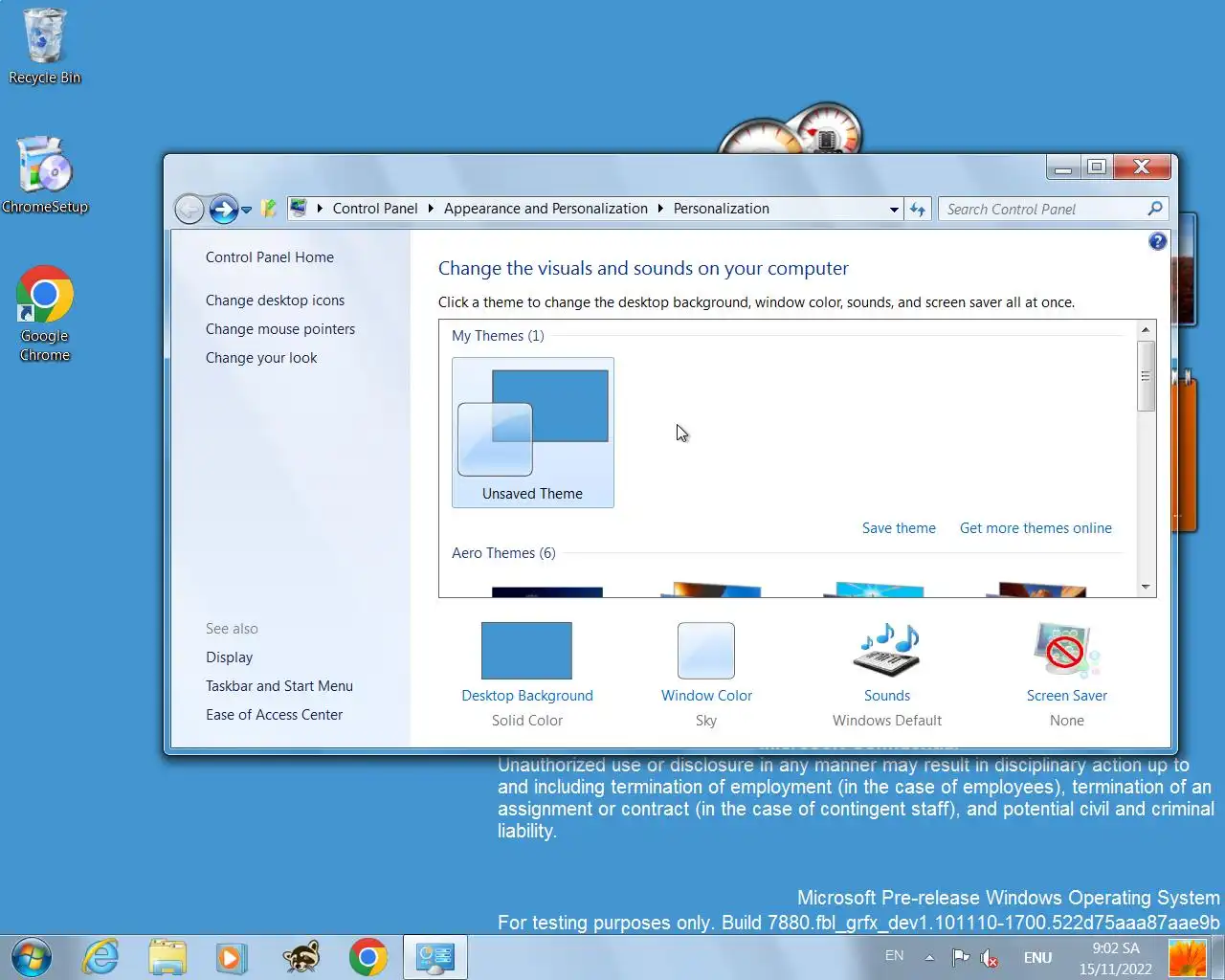Open Ease of Access Center link
The width and height of the screenshot is (1225, 980).
coord(274,715)
